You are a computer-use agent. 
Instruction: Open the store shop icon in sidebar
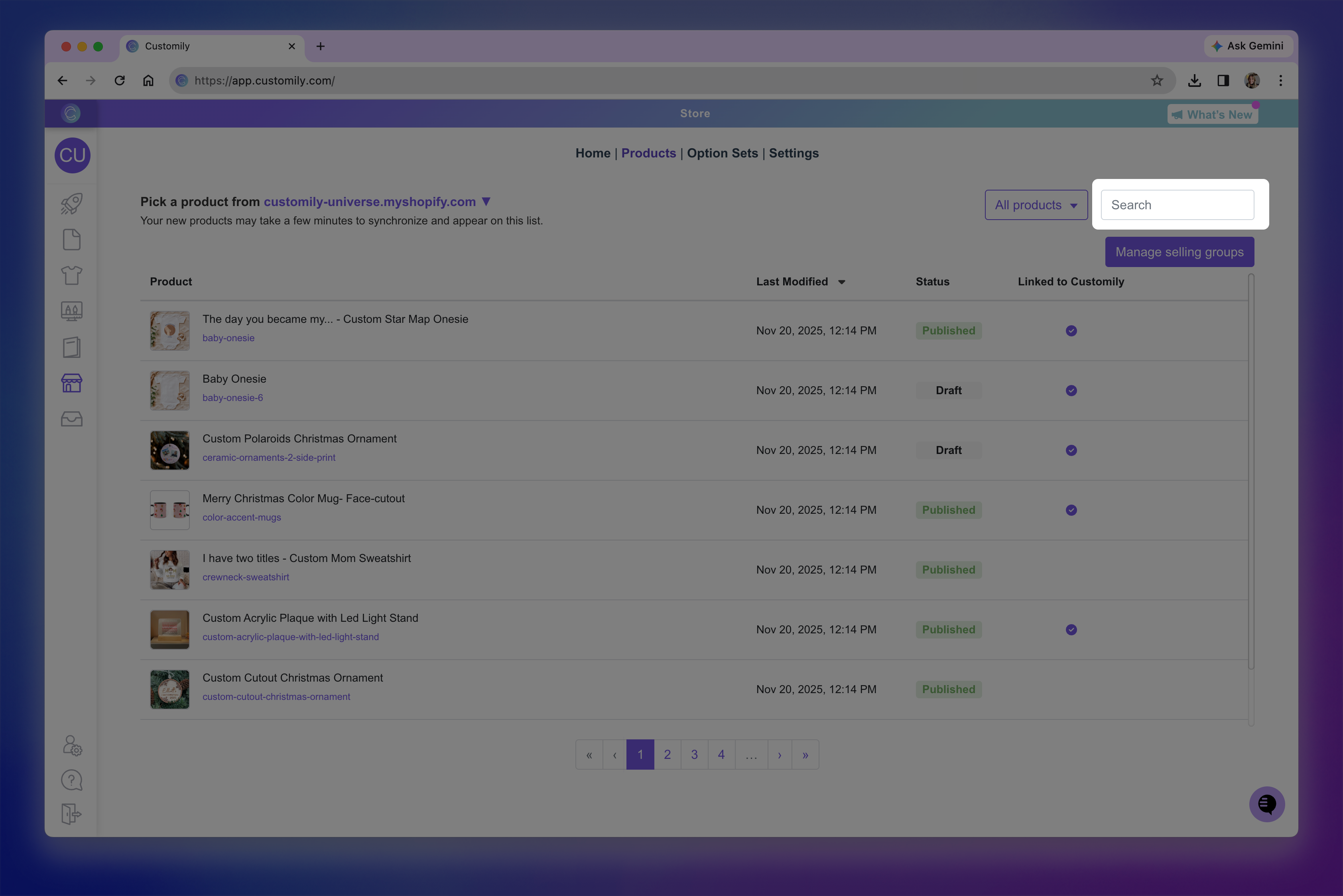click(x=71, y=383)
